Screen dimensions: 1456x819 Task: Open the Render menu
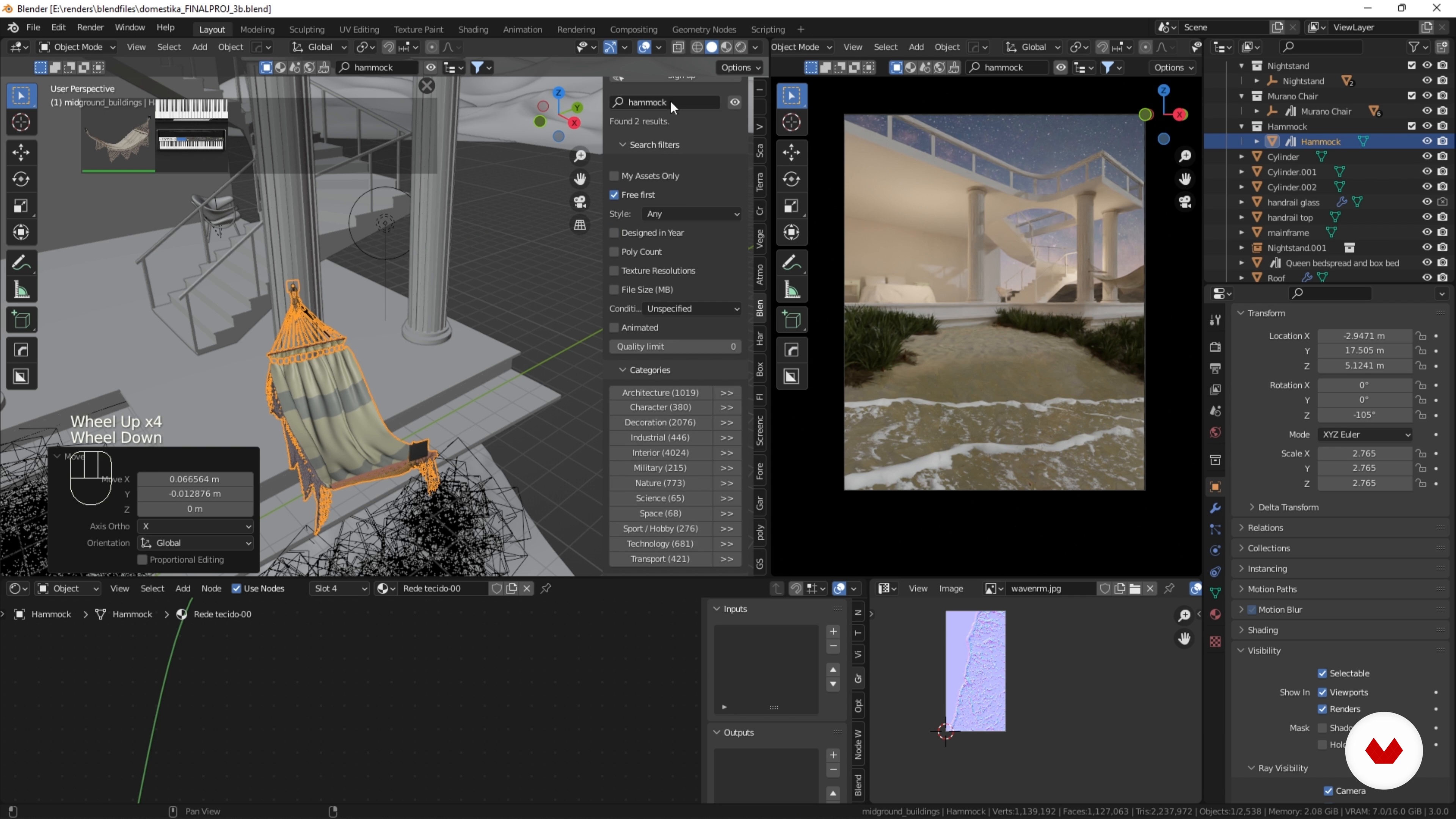coord(90,28)
